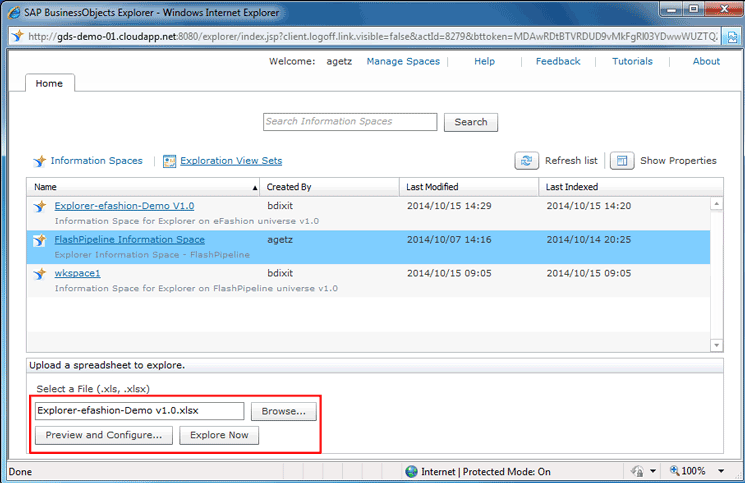Image resolution: width=745 pixels, height=483 pixels.
Task: Focus the Search Information Spaces field
Action: [x=350, y=122]
